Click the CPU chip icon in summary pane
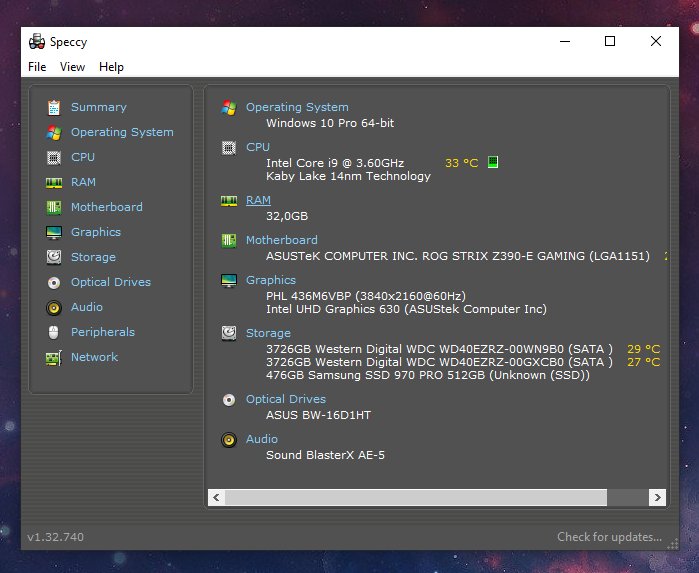699x573 pixels. click(x=229, y=148)
